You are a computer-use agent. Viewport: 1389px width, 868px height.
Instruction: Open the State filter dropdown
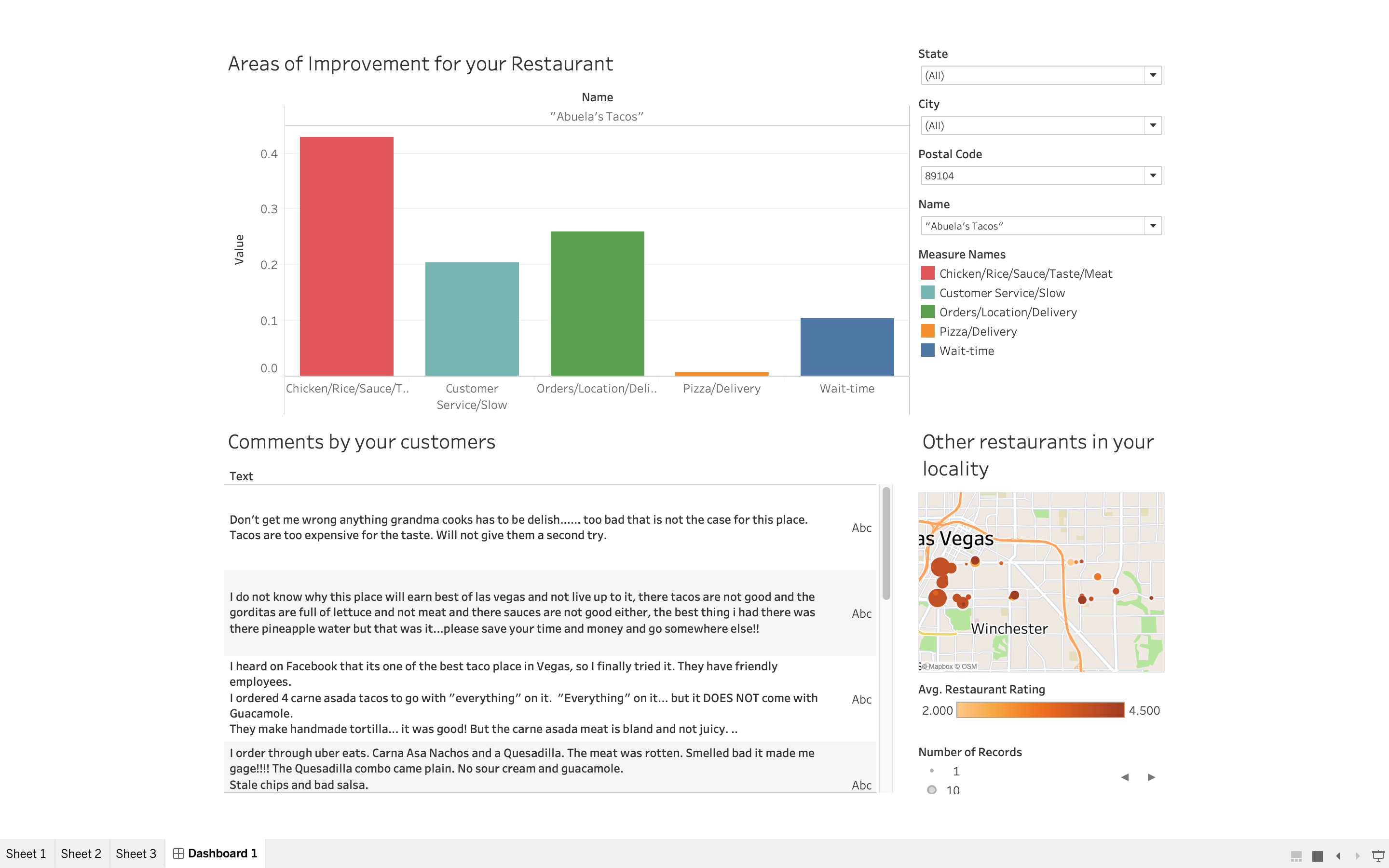pos(1153,75)
